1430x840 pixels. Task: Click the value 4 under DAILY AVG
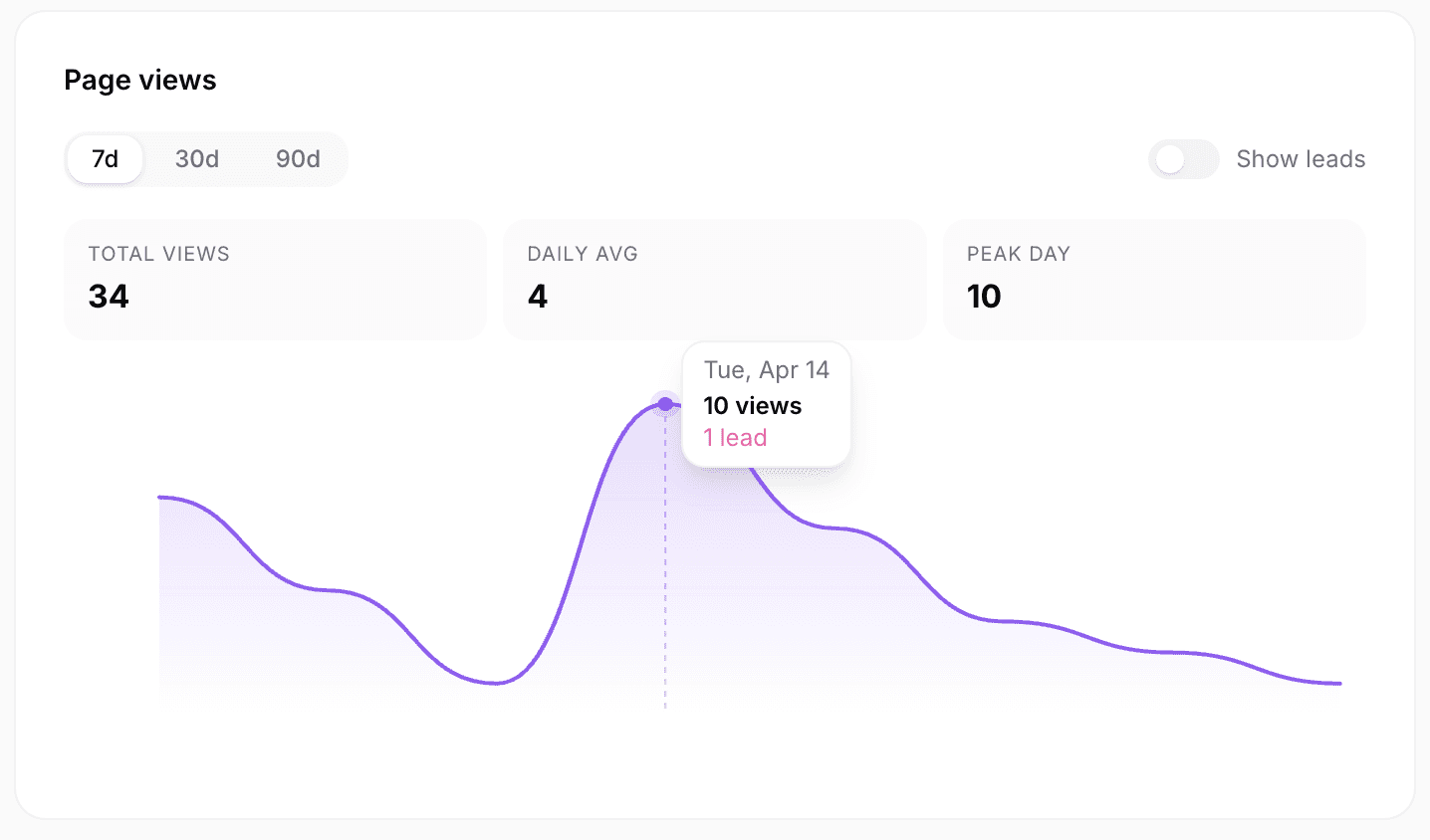tap(538, 296)
